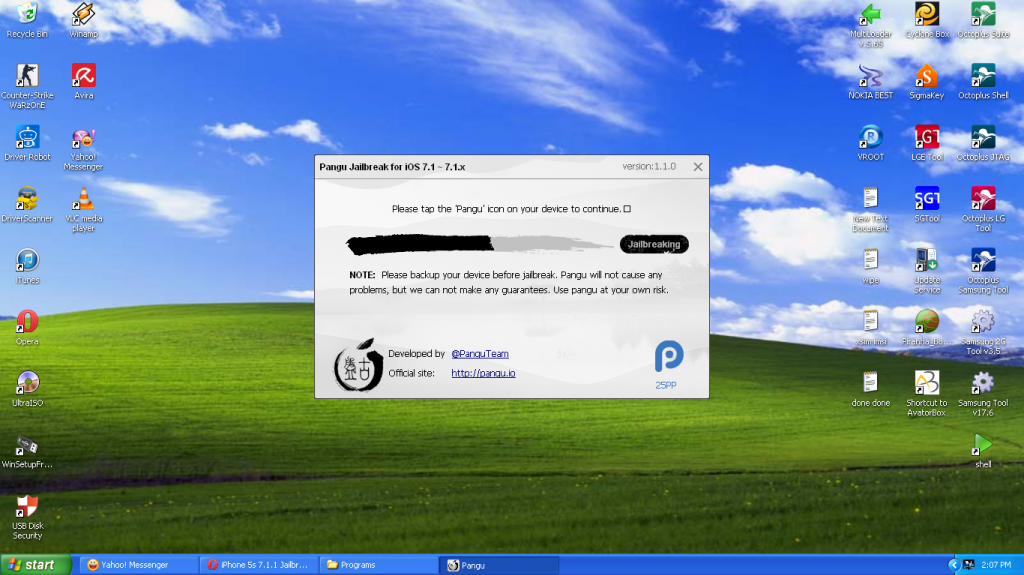Screen dimensions: 1024x575
Task: Select the Octoplus JTAG desktop icon
Action: pos(983,137)
